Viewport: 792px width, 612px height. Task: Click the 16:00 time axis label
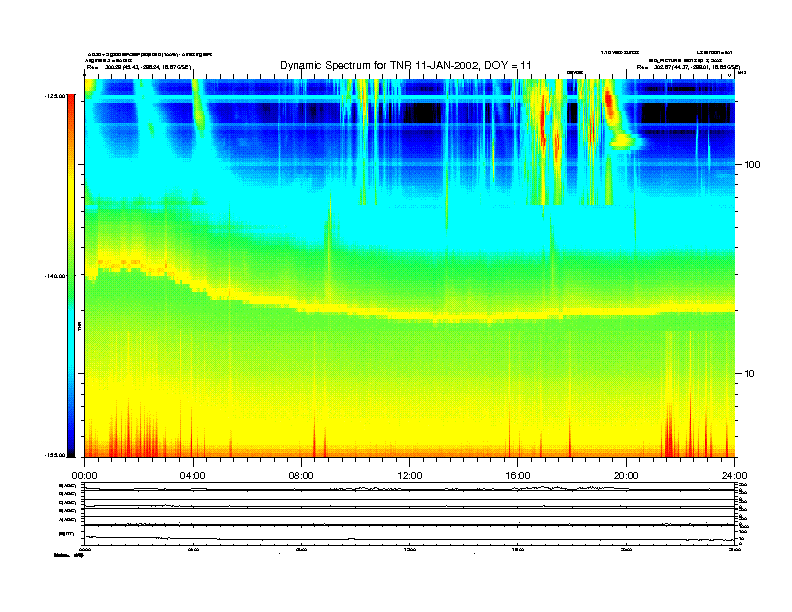pos(518,476)
